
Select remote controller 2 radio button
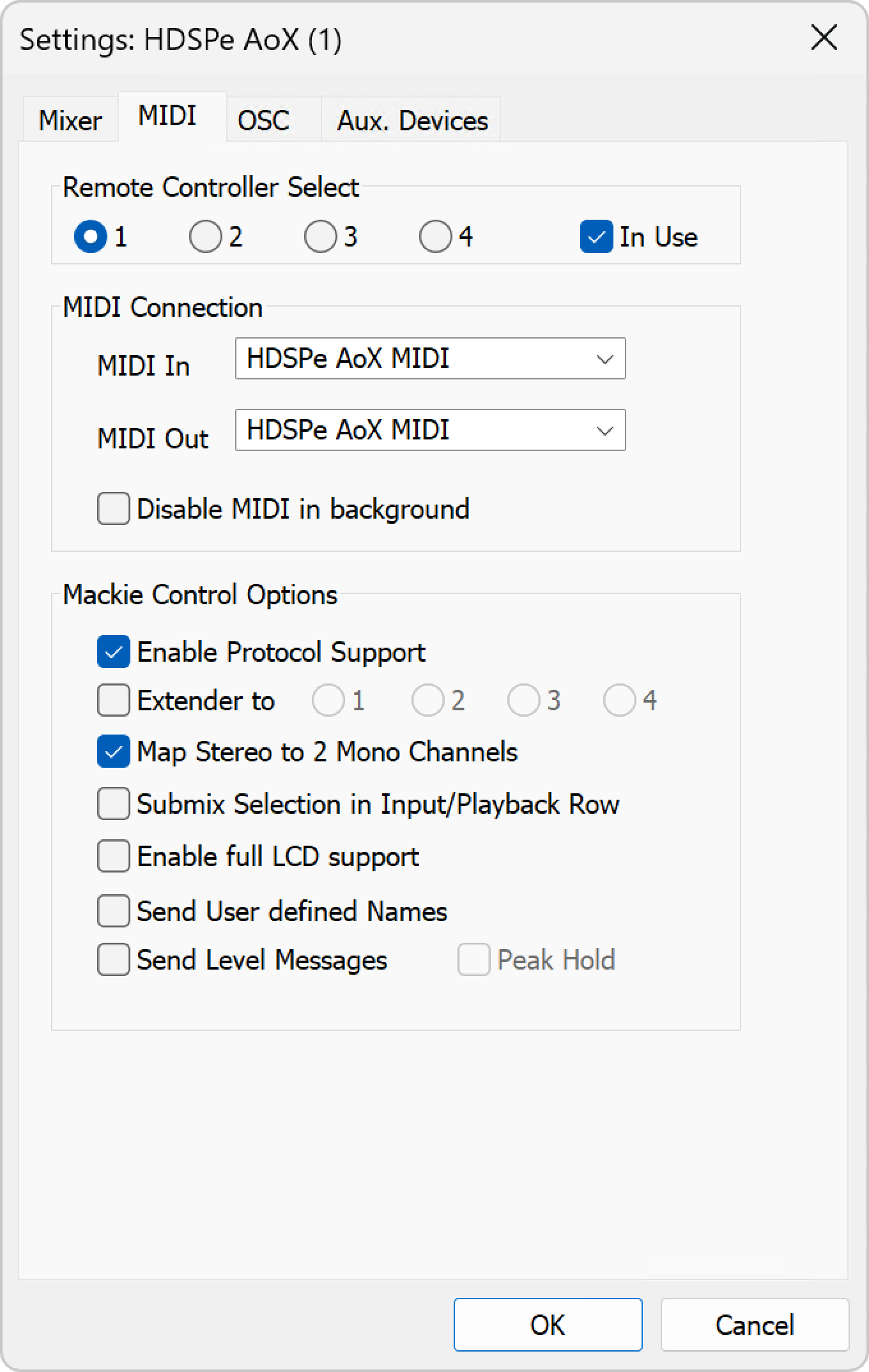click(x=206, y=237)
